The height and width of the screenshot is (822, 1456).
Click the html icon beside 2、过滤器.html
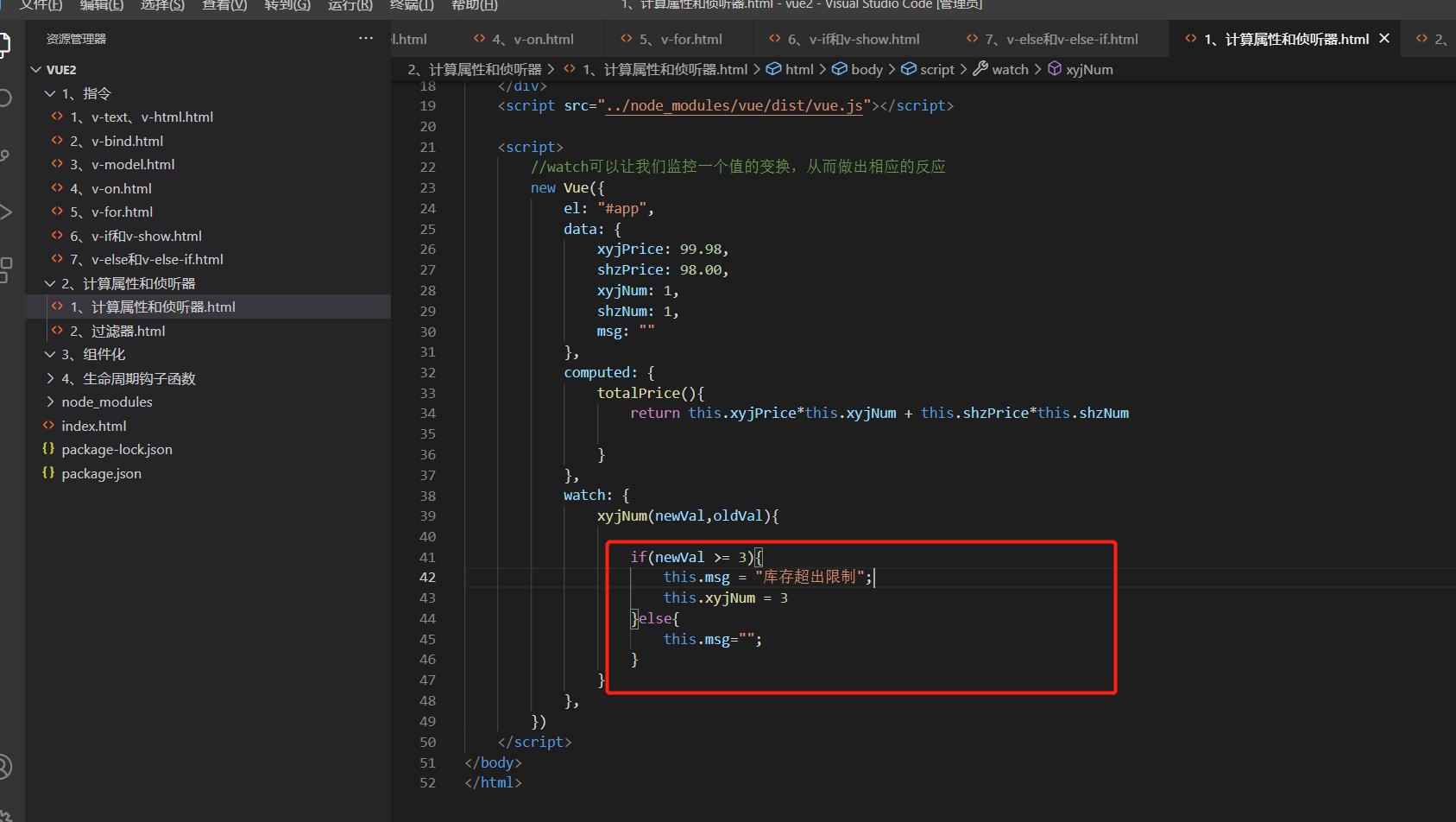pos(57,330)
